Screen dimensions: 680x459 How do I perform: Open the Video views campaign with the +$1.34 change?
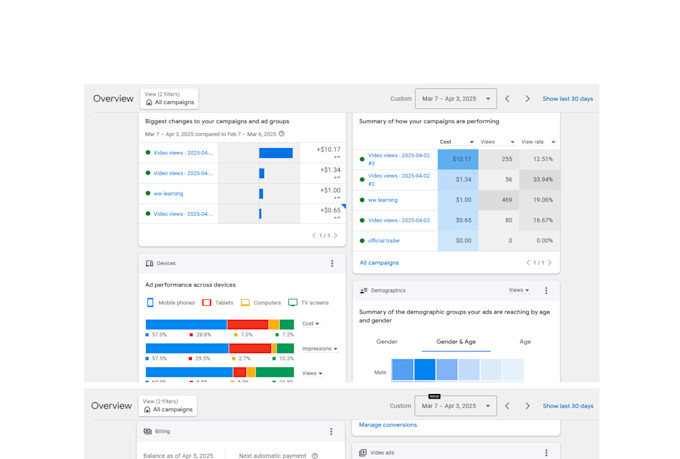pos(183,173)
